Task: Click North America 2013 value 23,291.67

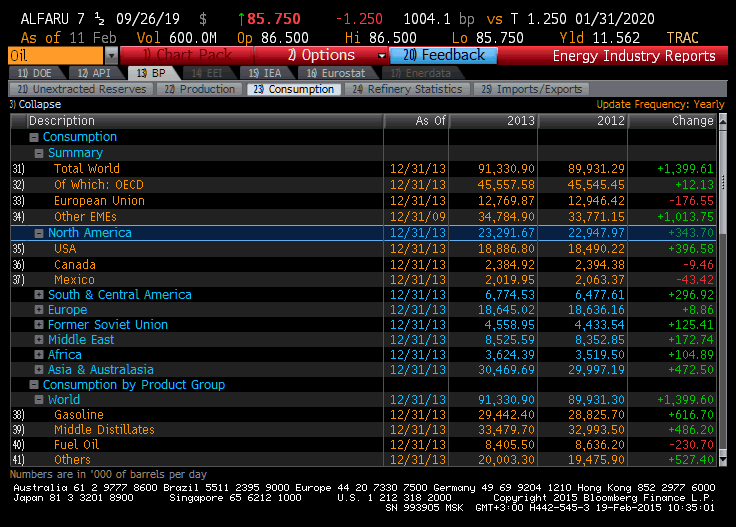Action: 506,233
